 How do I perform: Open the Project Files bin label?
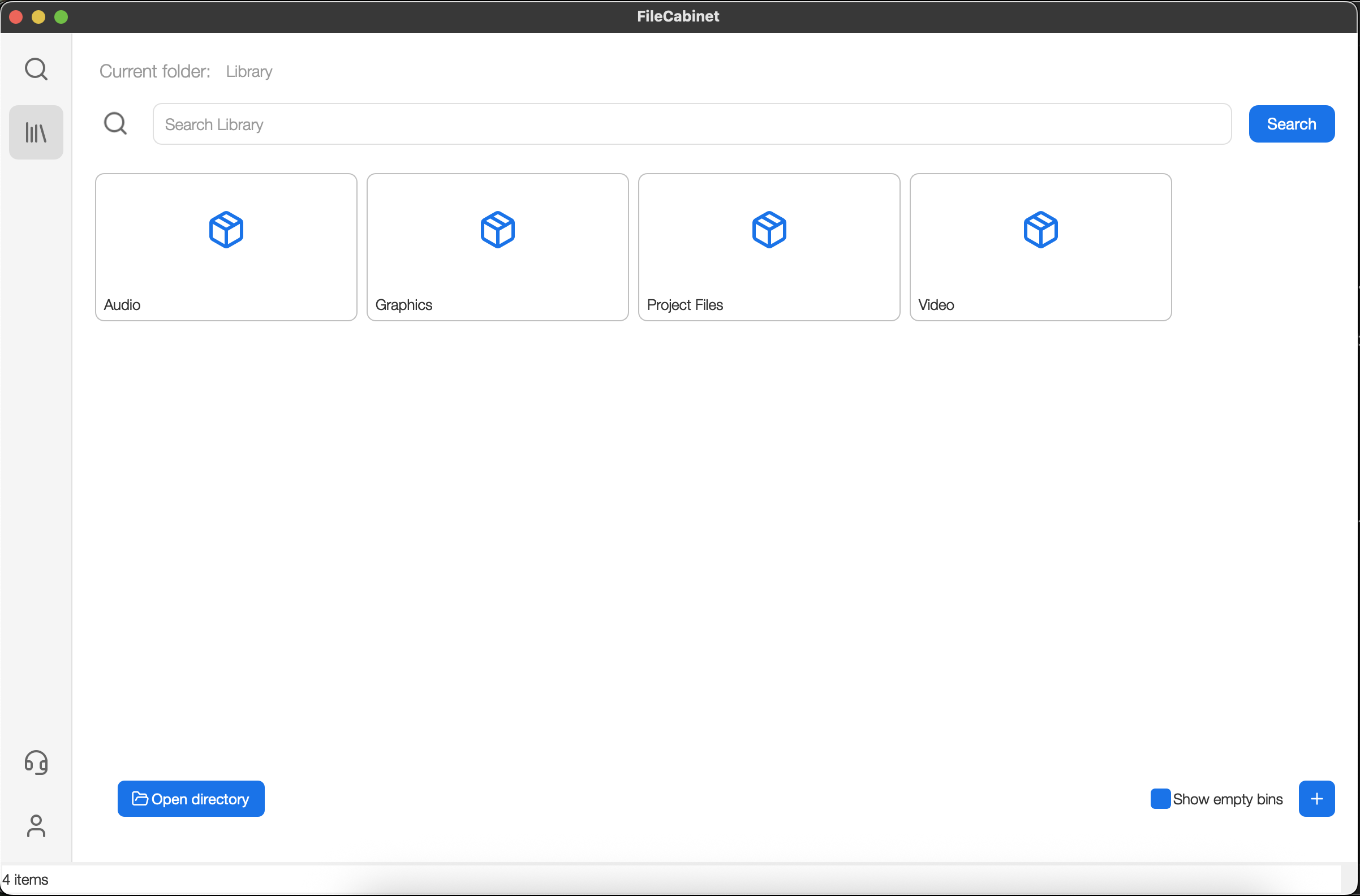pyautogui.click(x=685, y=304)
